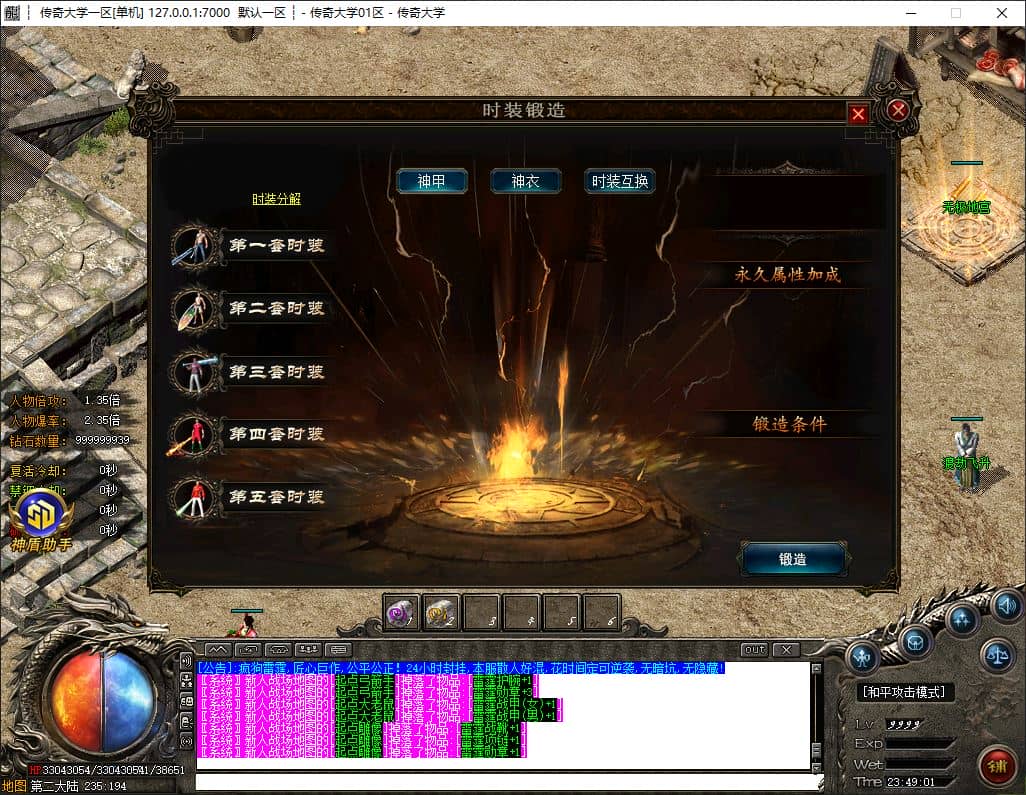The height and width of the screenshot is (795, 1026).
Task: Toggle the private whisper channel icon
Action: (x=186, y=722)
